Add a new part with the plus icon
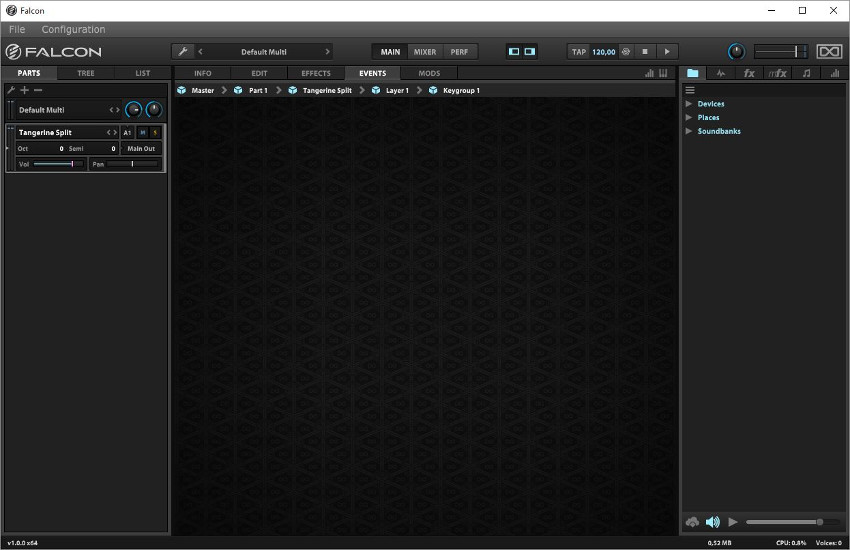Screen dimensions: 850x550 (24, 90)
